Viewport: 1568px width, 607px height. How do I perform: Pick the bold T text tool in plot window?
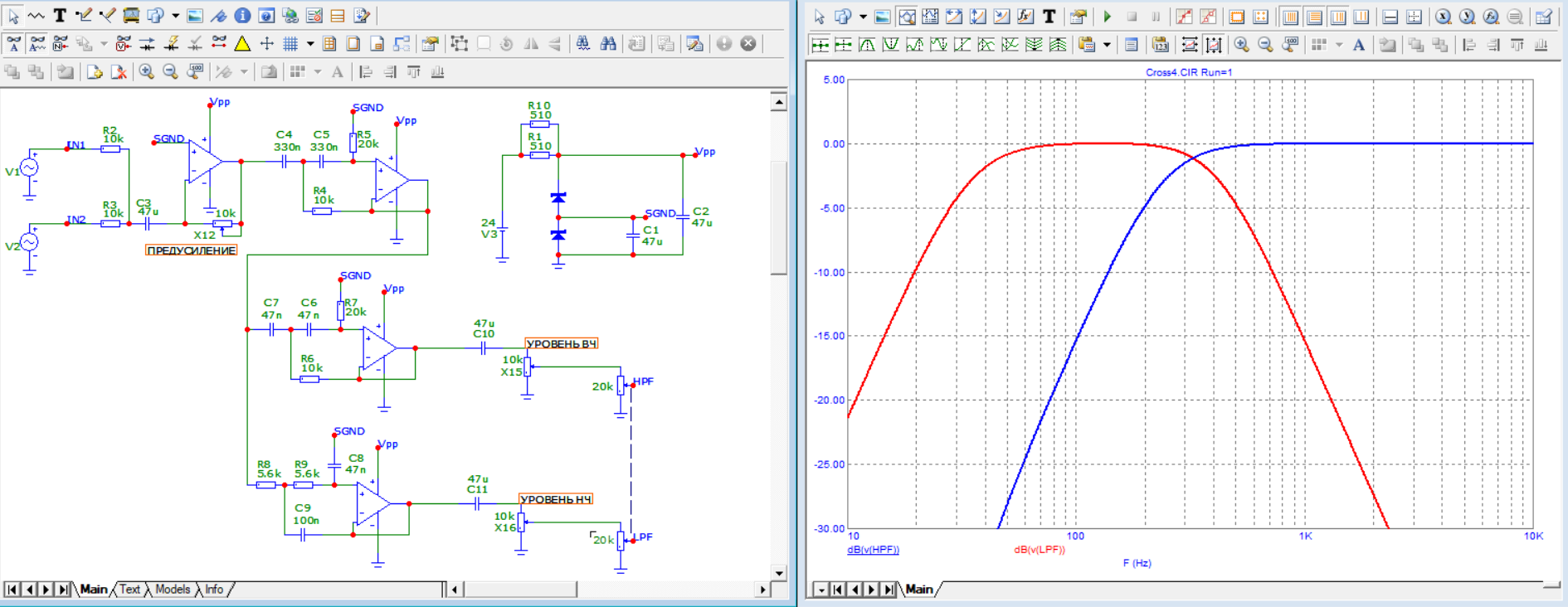coord(1049,17)
